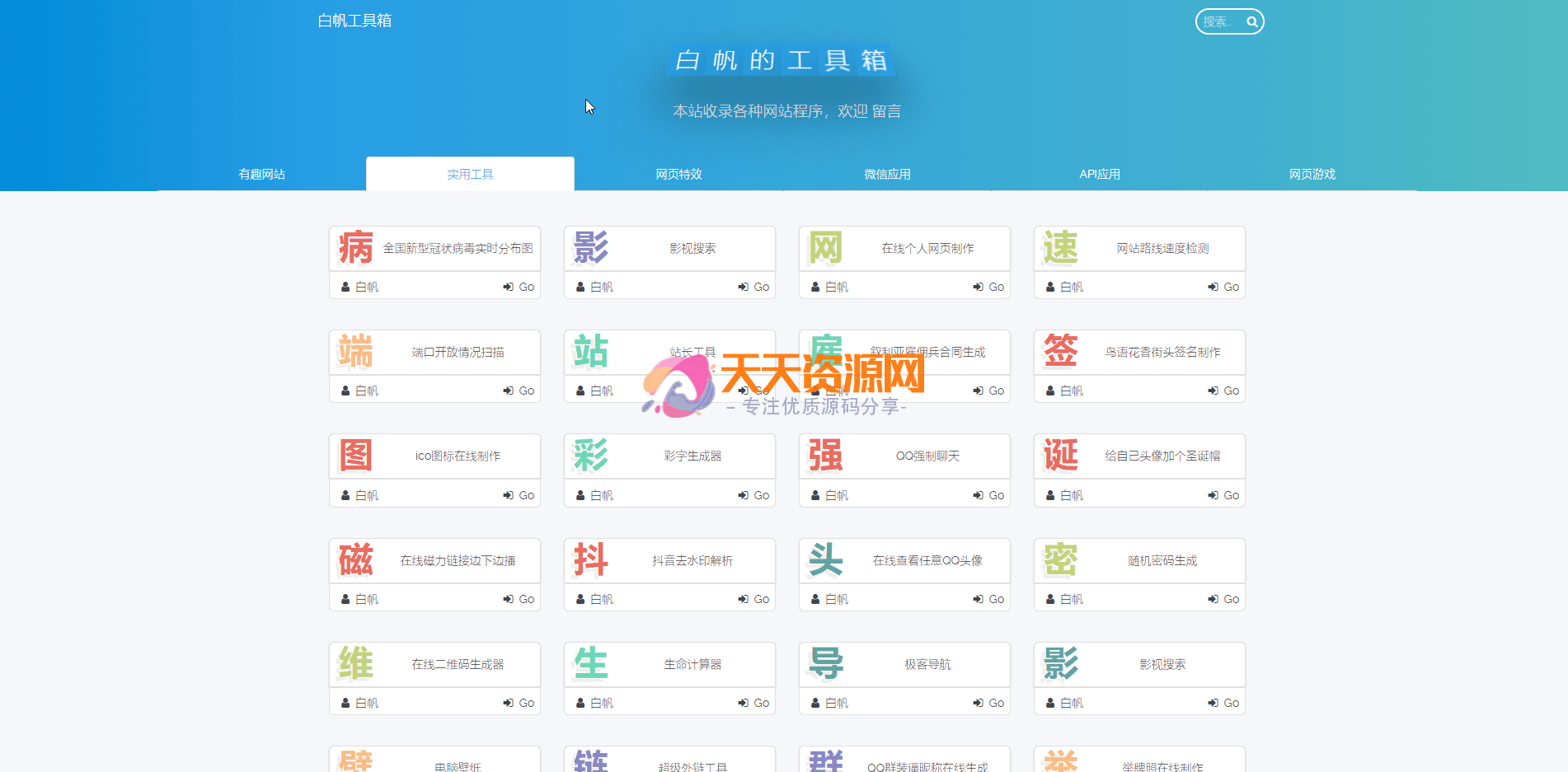Viewport: 1568px width, 772px height.
Task: Click the red 病 icon tile
Action: coord(355,248)
